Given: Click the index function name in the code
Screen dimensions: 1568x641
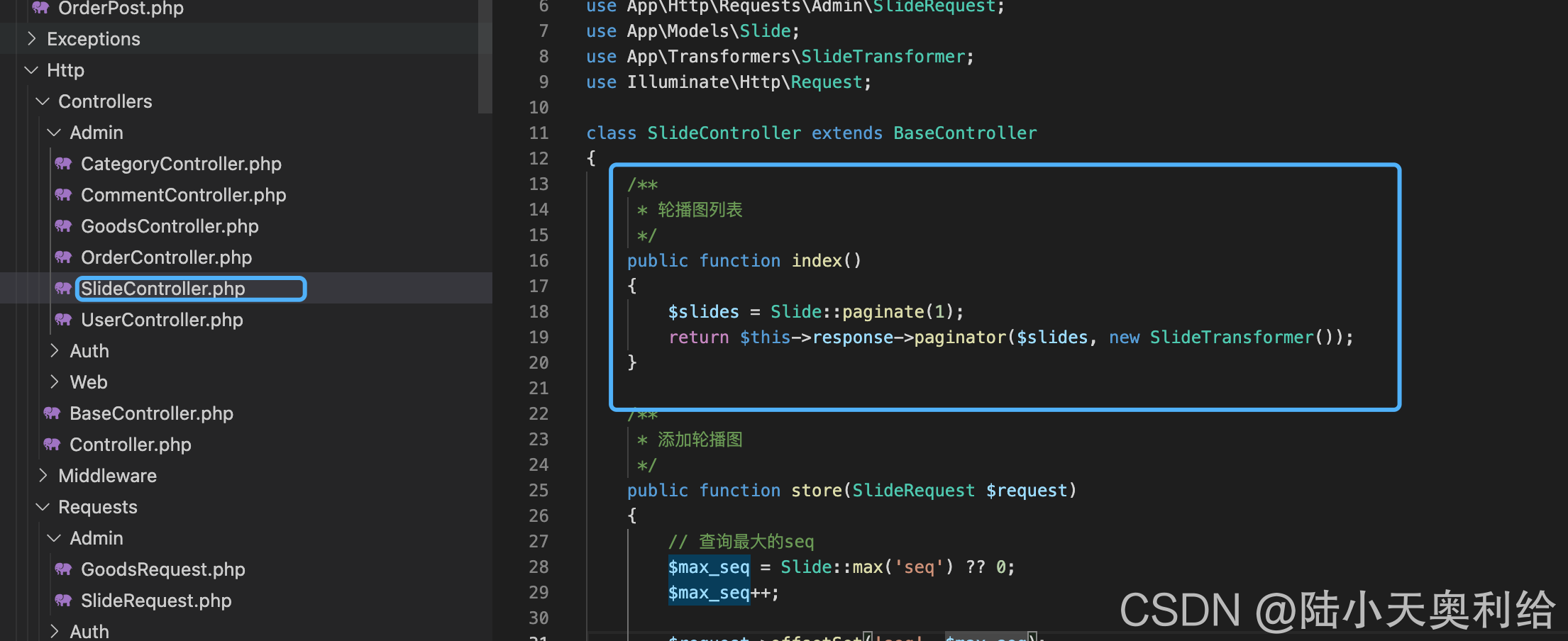Looking at the screenshot, I should pyautogui.click(x=817, y=260).
